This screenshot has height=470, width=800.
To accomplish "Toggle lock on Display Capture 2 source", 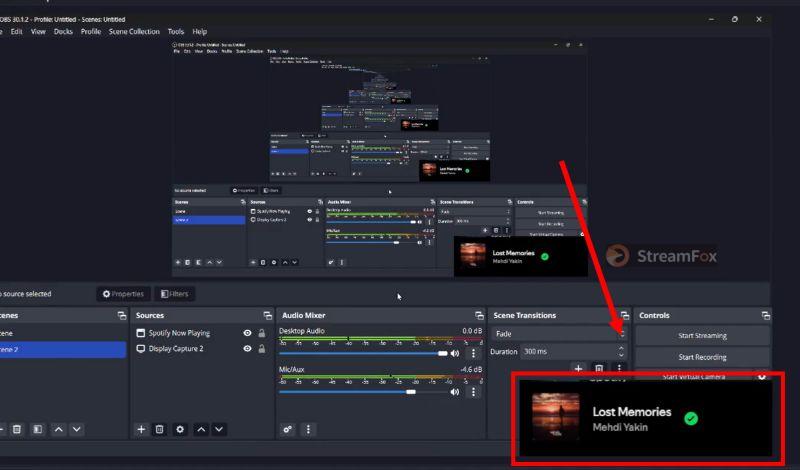I will (262, 349).
